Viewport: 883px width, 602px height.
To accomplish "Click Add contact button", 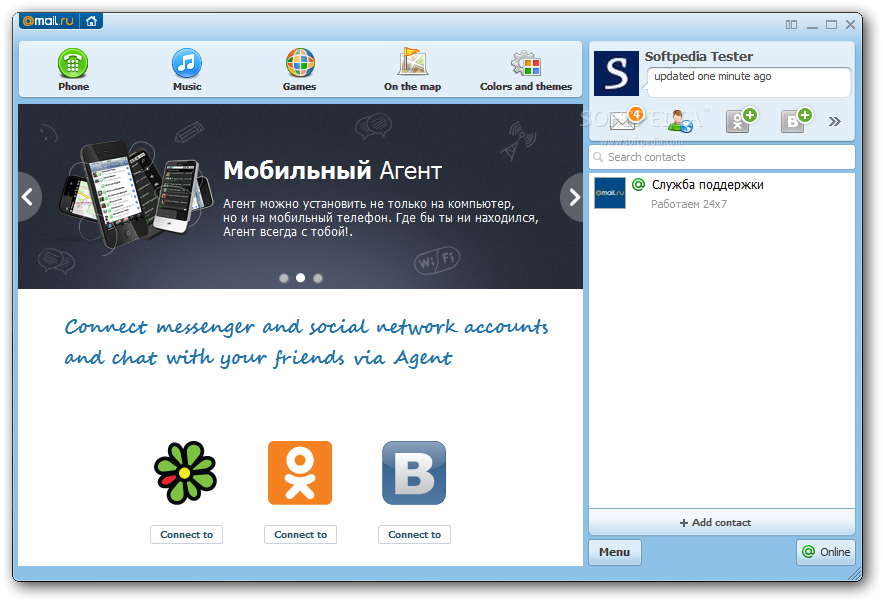I will (721, 522).
